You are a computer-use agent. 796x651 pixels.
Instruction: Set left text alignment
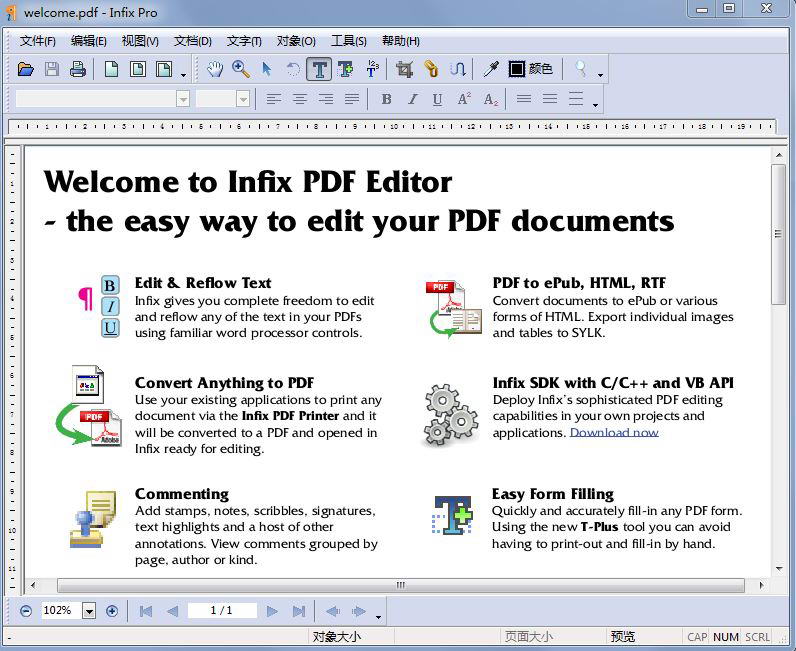tap(274, 99)
